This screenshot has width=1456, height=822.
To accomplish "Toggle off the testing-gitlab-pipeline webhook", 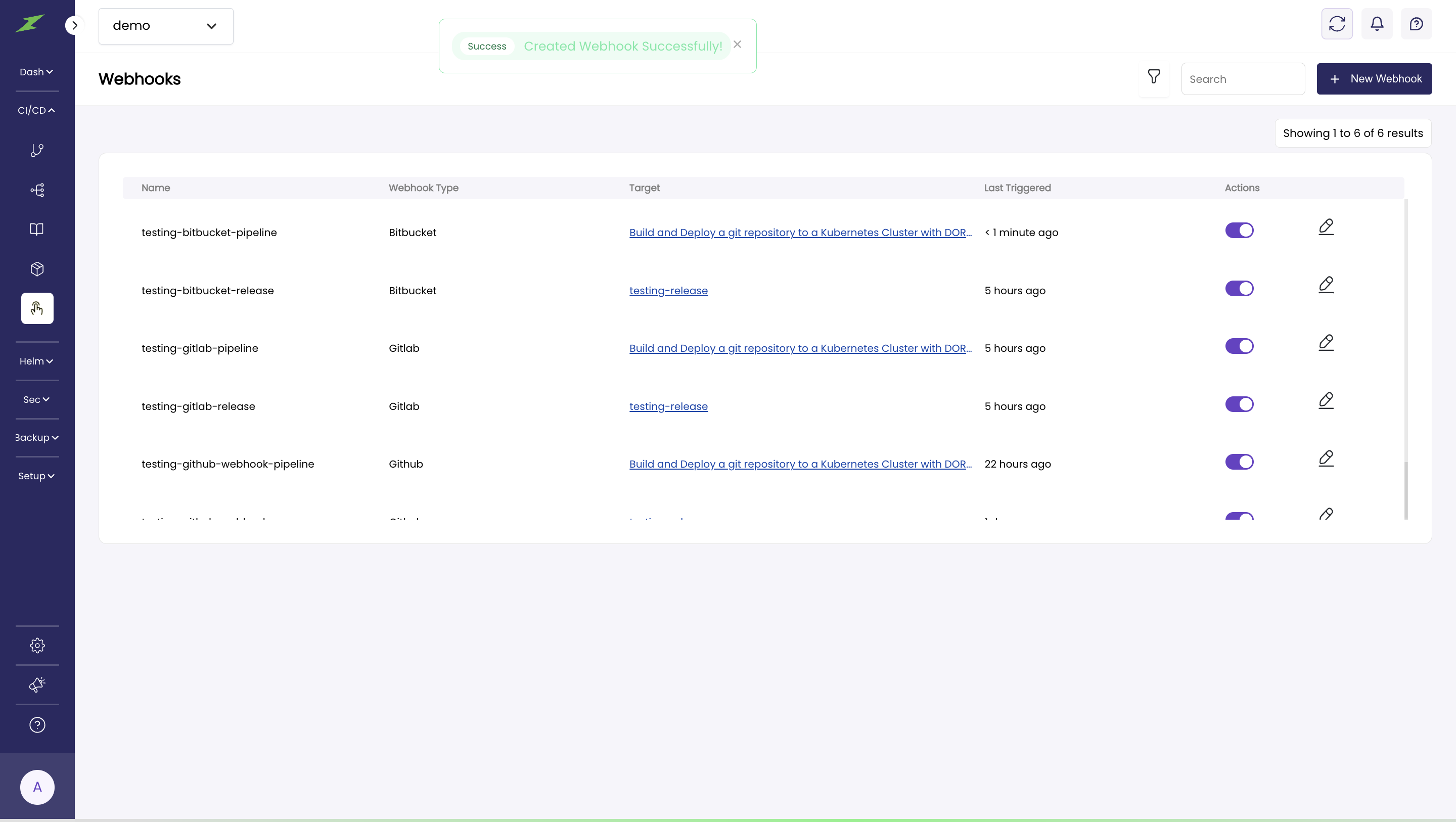I will (1239, 347).
